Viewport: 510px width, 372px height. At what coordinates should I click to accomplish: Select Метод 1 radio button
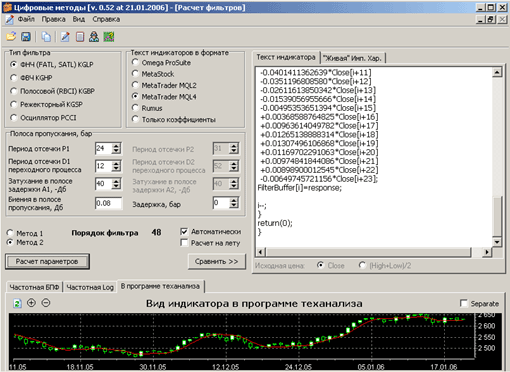25,233
